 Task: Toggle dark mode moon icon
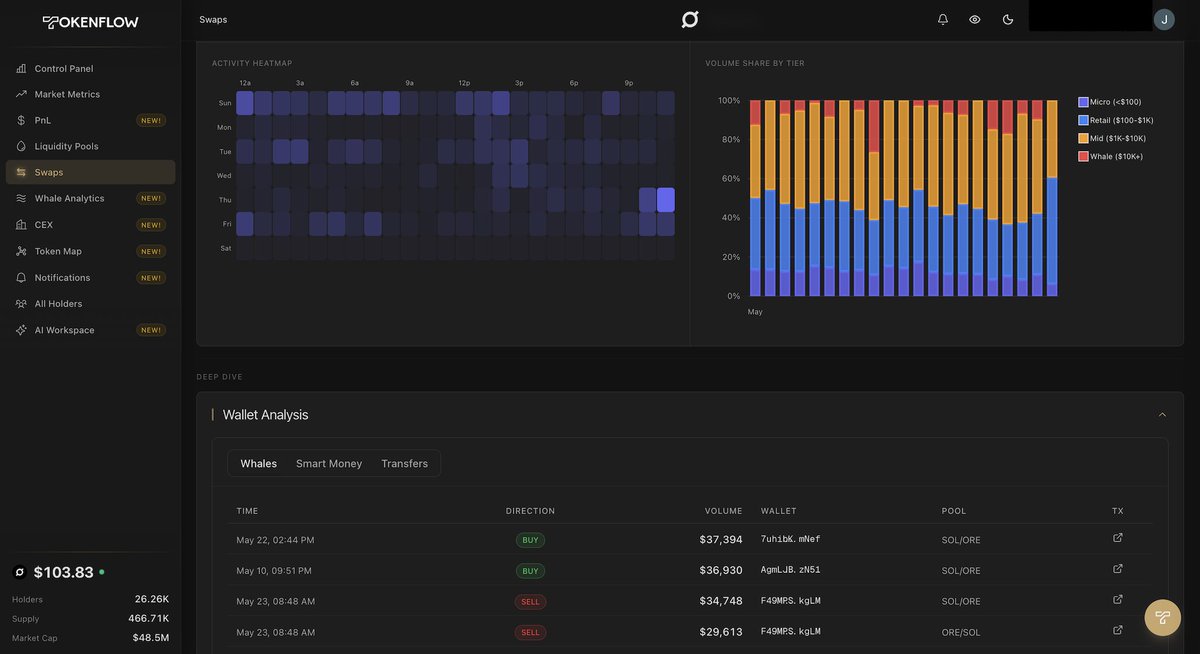pos(1008,19)
